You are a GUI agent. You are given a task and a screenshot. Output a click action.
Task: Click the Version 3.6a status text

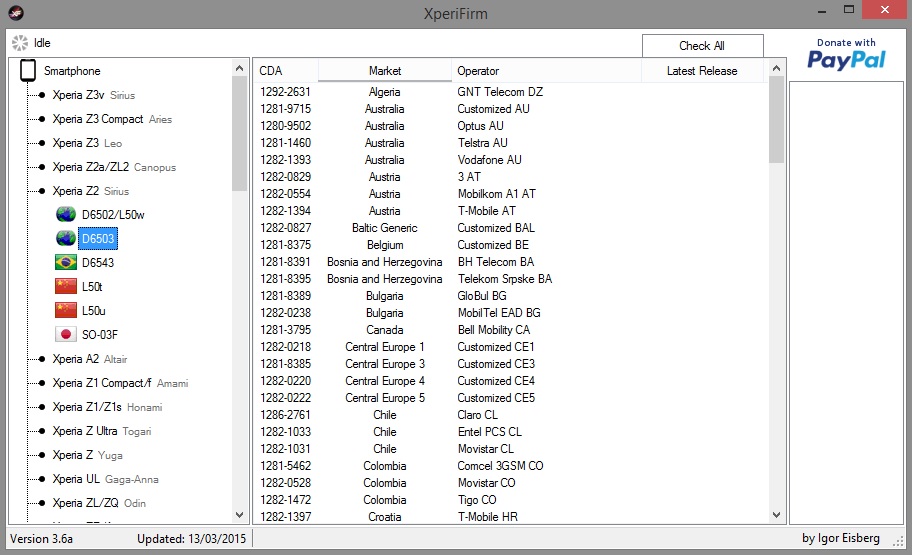tap(41, 539)
